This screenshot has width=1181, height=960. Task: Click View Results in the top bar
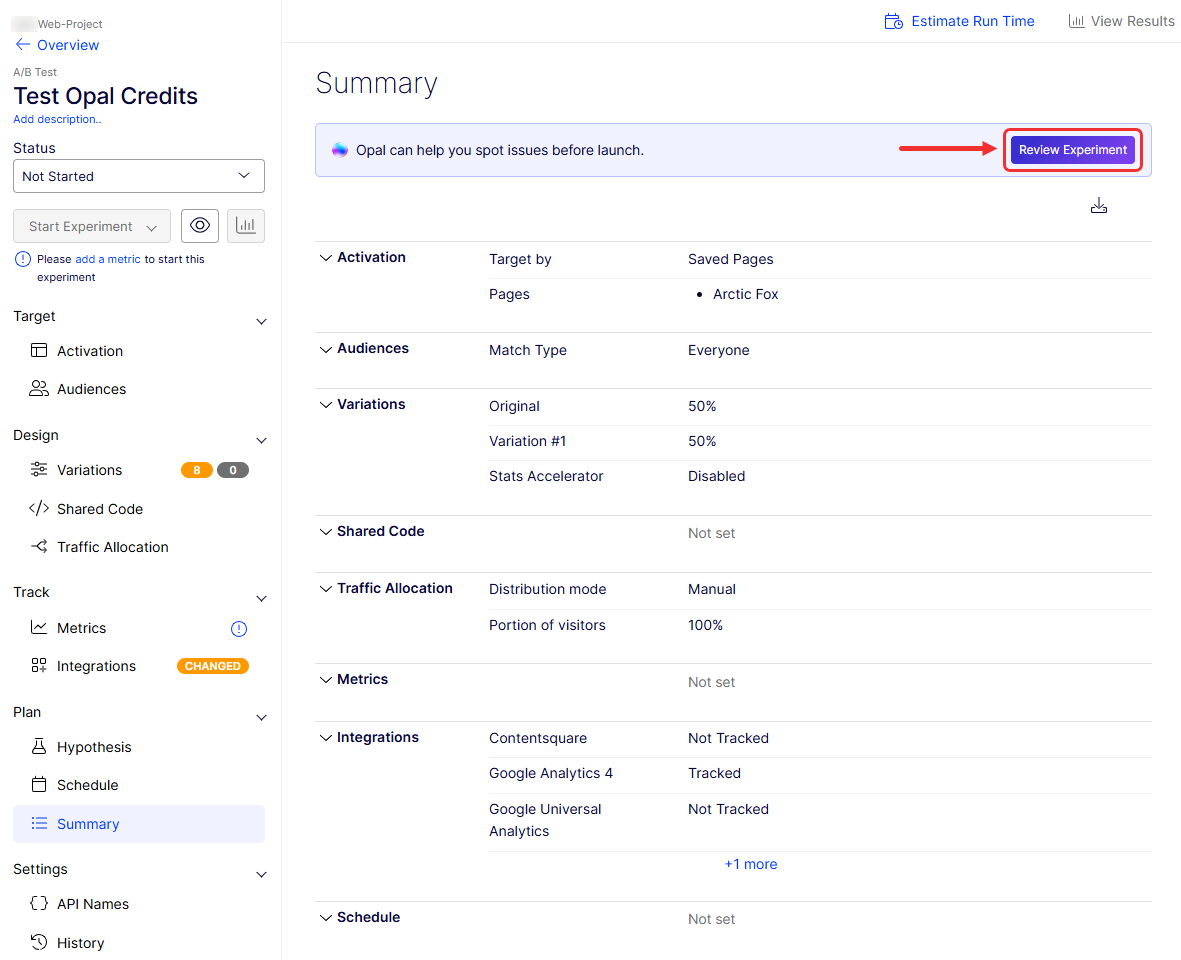[x=1121, y=20]
